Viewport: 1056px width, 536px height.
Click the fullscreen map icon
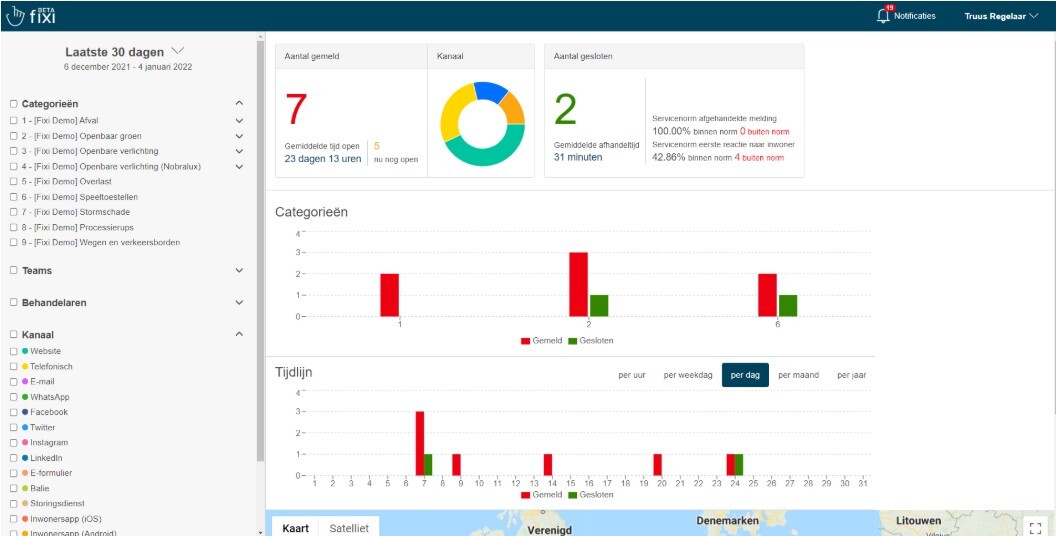point(1036,527)
